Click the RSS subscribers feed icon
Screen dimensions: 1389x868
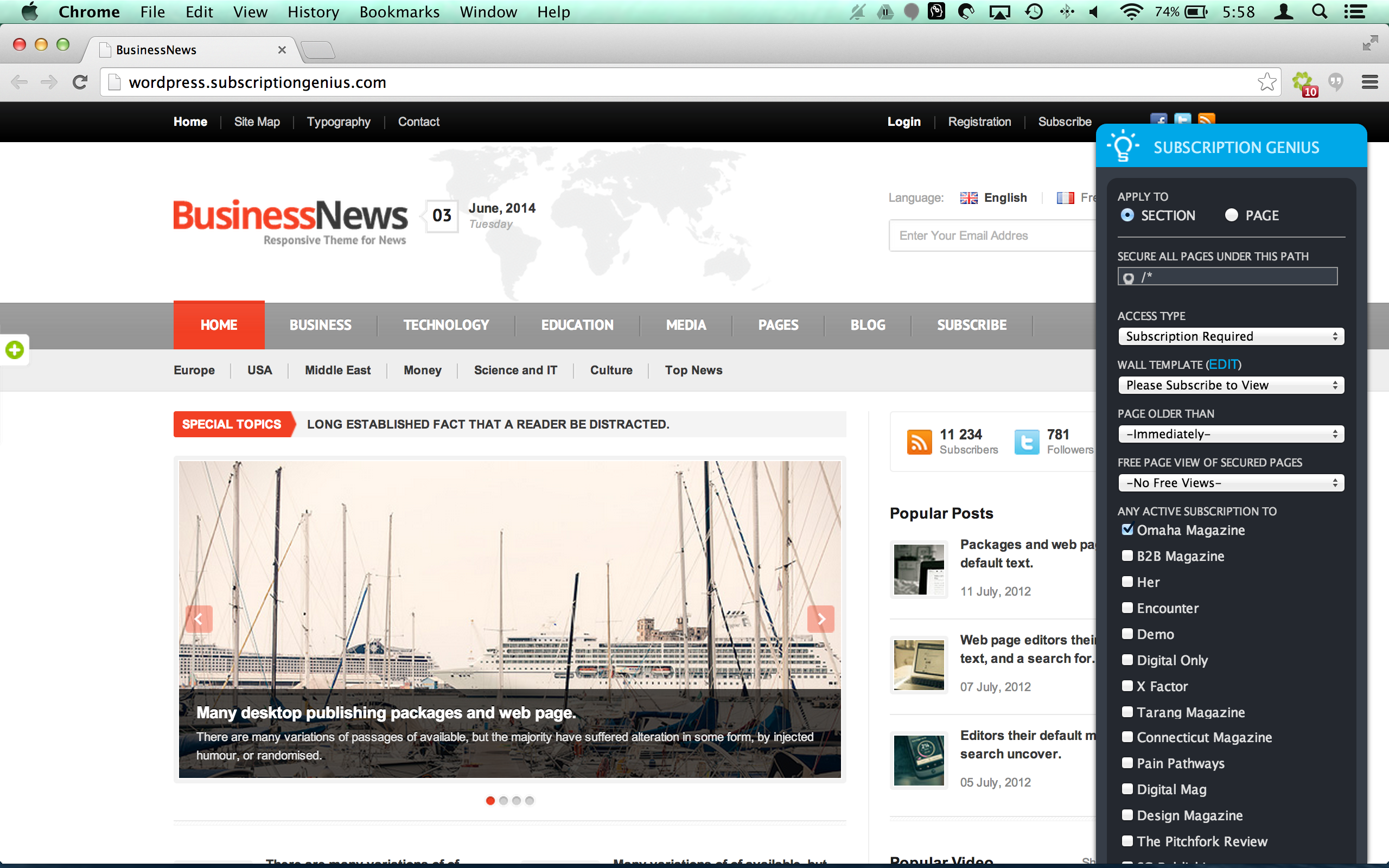click(919, 442)
